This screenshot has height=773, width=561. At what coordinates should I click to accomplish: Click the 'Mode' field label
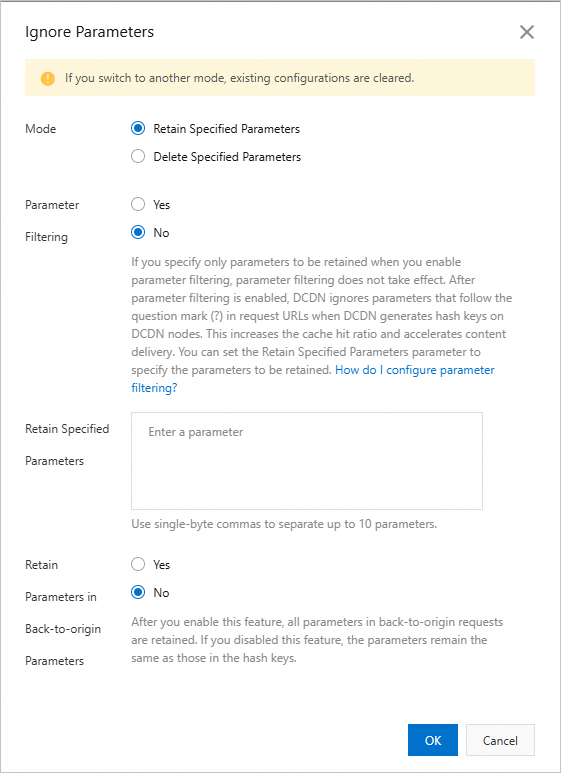(x=40, y=129)
